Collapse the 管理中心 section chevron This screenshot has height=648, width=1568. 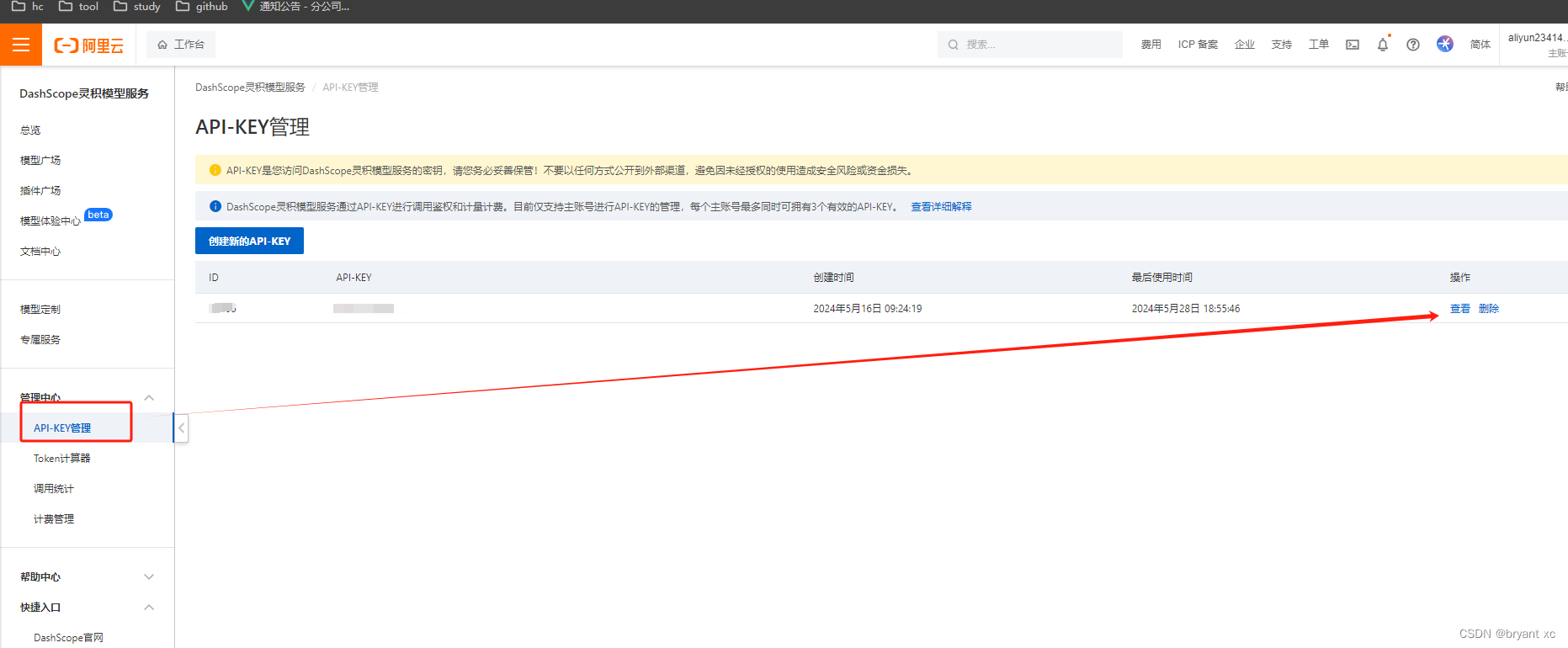tap(149, 397)
